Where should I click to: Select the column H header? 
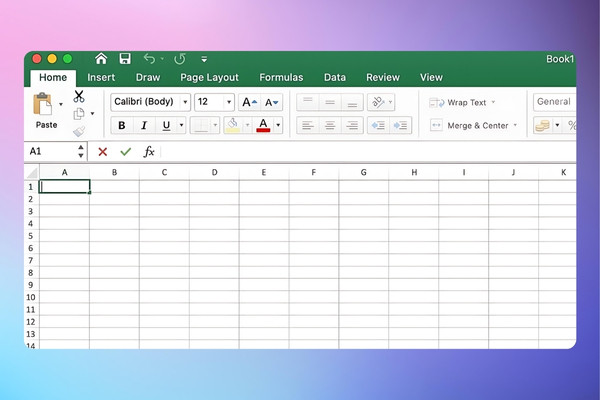click(x=414, y=172)
